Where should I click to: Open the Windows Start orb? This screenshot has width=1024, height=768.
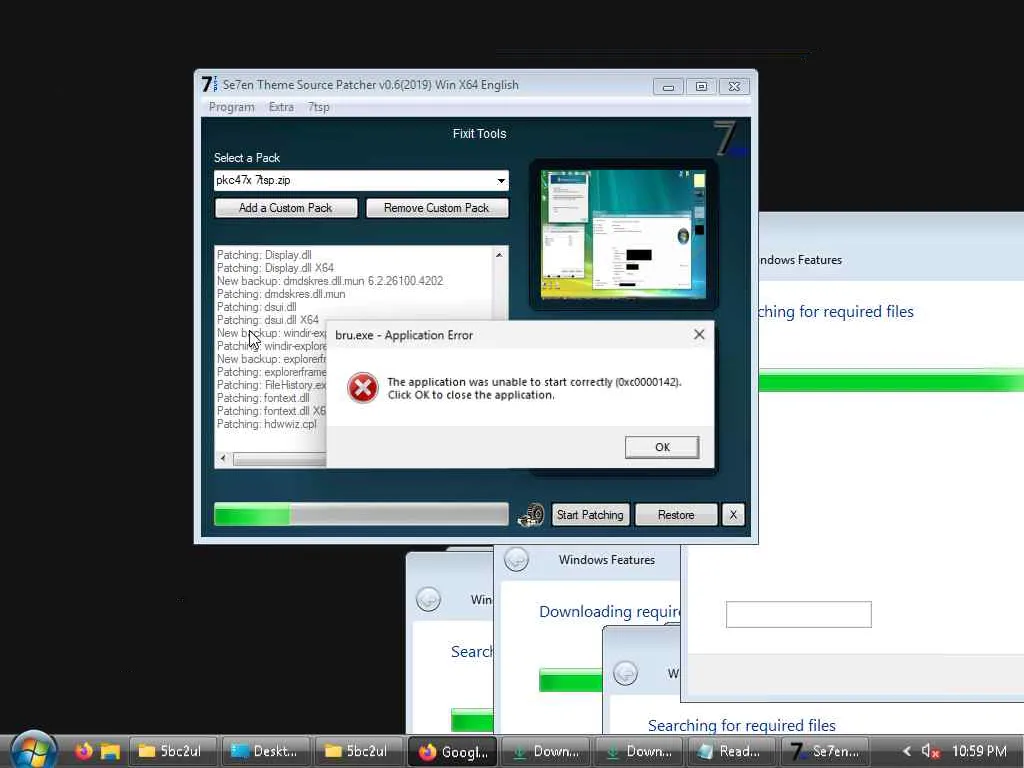[33, 750]
